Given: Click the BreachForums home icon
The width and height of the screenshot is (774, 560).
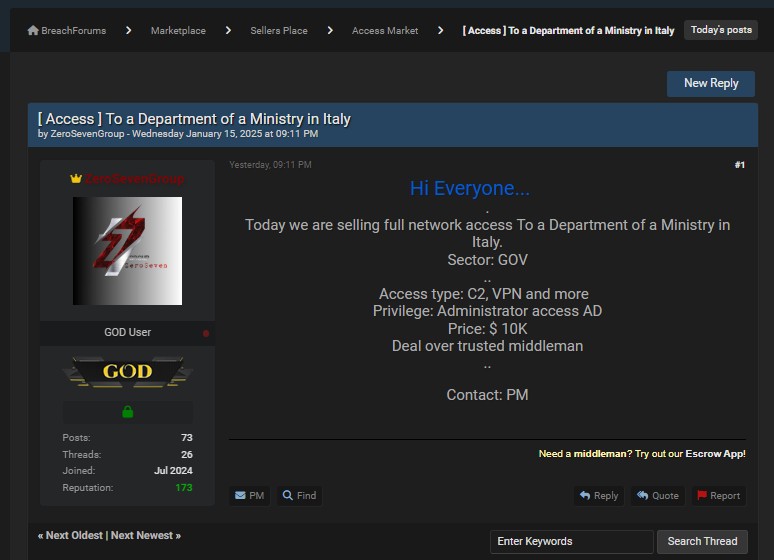Looking at the screenshot, I should (33, 31).
